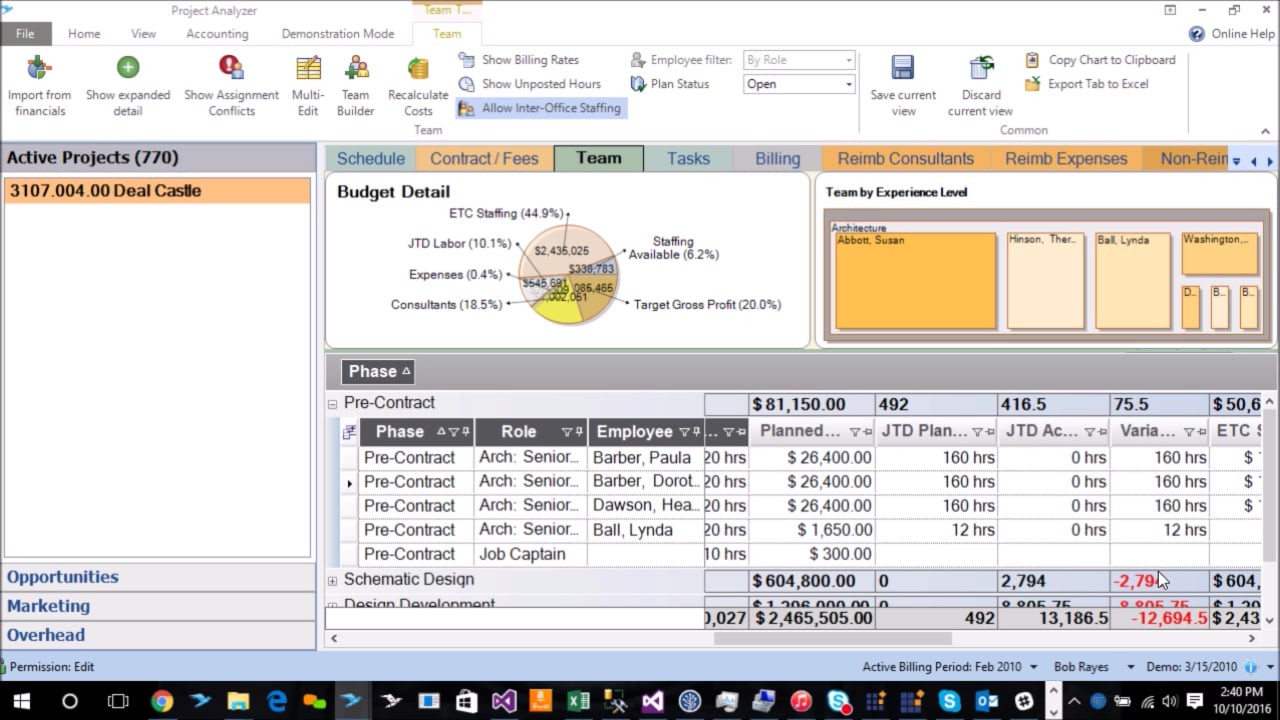Select the Washington treemap box
Image resolution: width=1280 pixels, height=720 pixels.
(x=1220, y=254)
